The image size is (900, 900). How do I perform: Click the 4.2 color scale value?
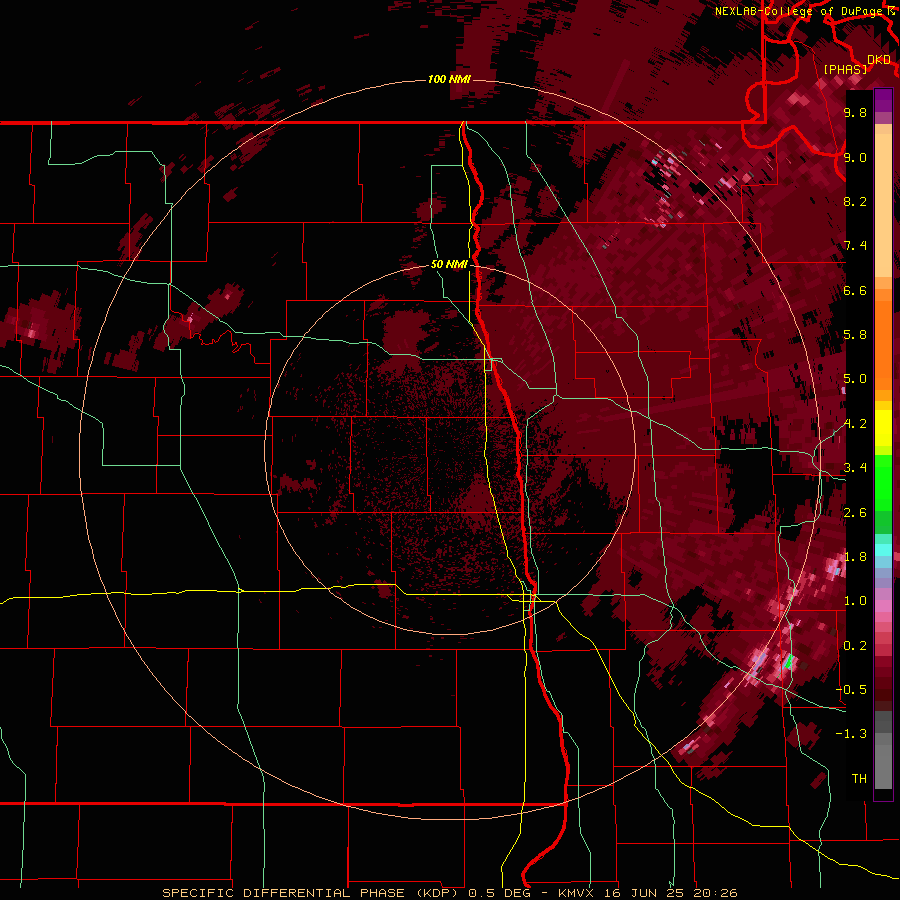click(855, 424)
